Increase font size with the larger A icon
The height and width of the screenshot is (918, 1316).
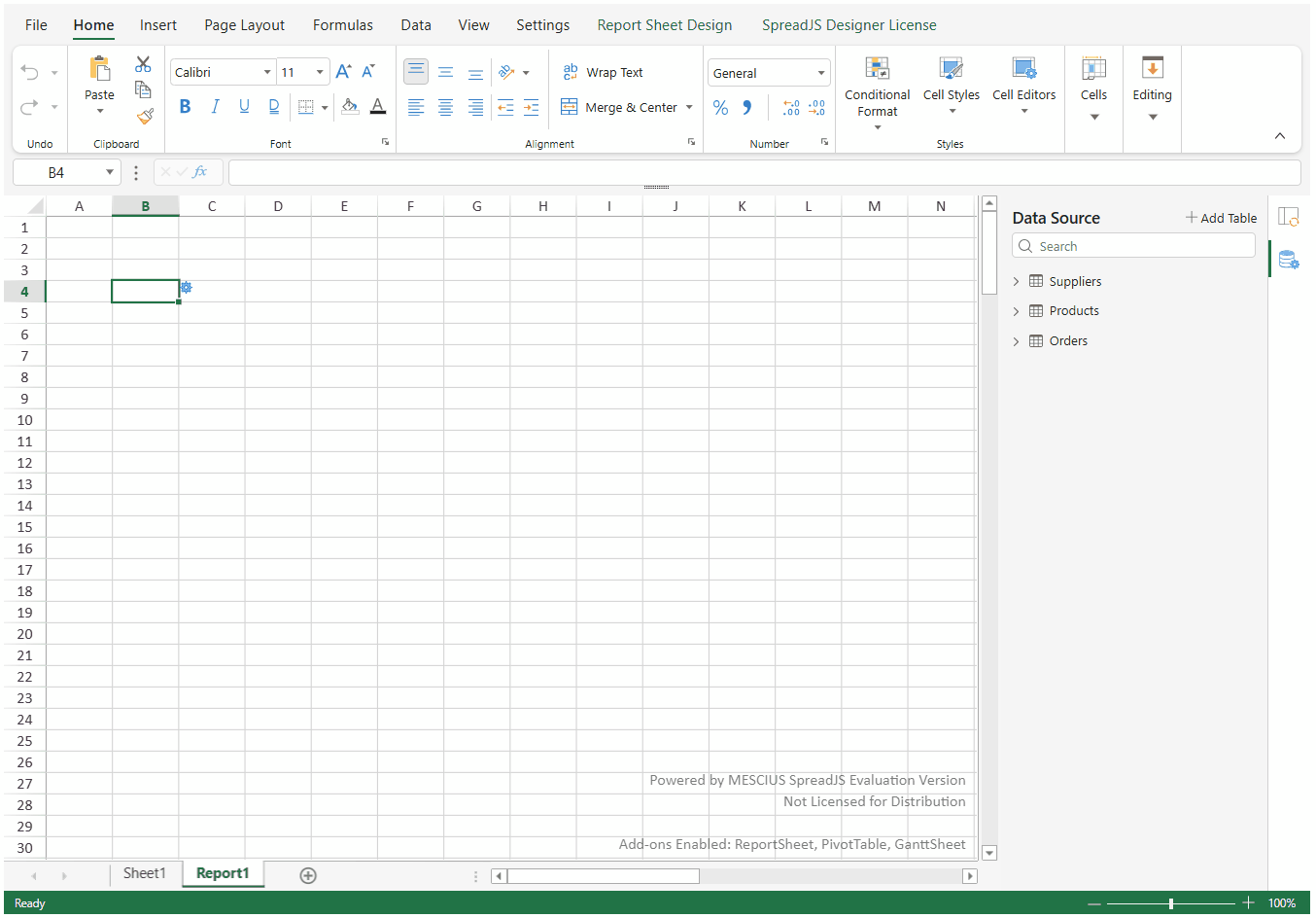(343, 72)
